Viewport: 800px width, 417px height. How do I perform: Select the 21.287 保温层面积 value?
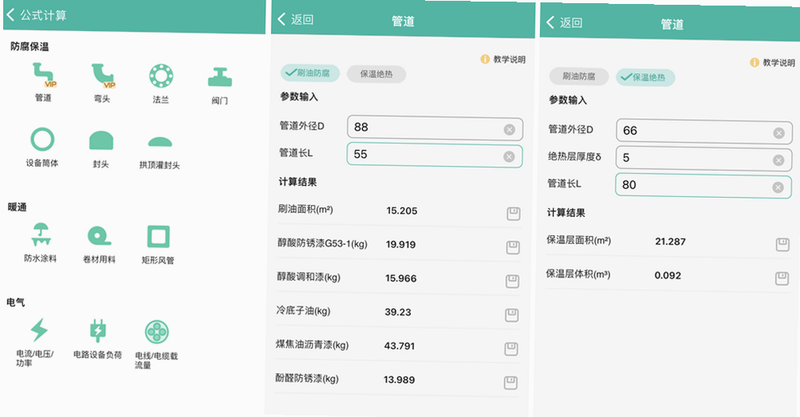click(x=670, y=241)
